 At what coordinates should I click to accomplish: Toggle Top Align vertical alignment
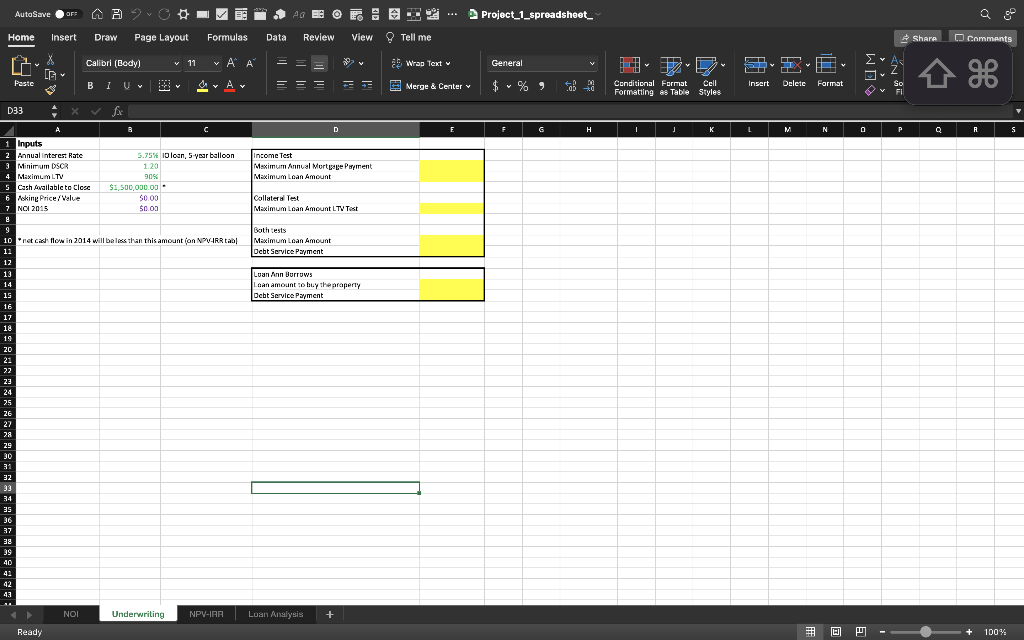[281, 63]
